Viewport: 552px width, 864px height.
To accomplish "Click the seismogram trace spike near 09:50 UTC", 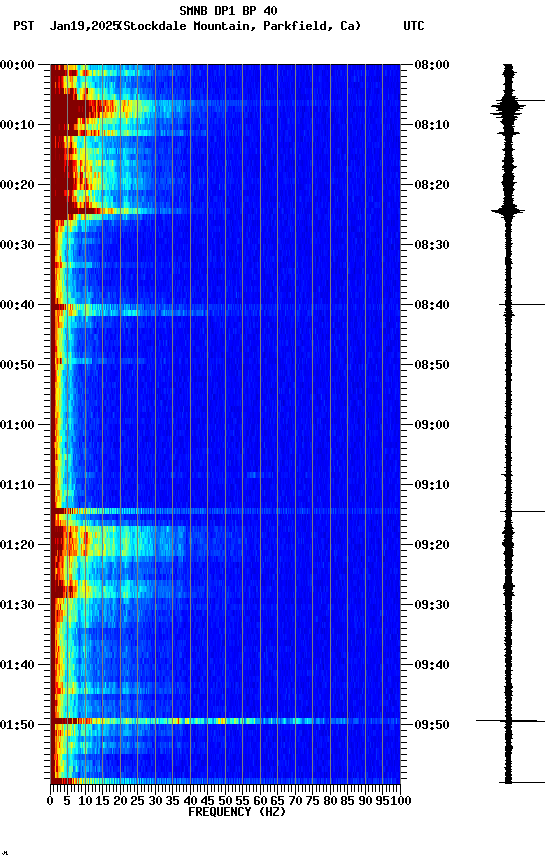I will pos(508,721).
